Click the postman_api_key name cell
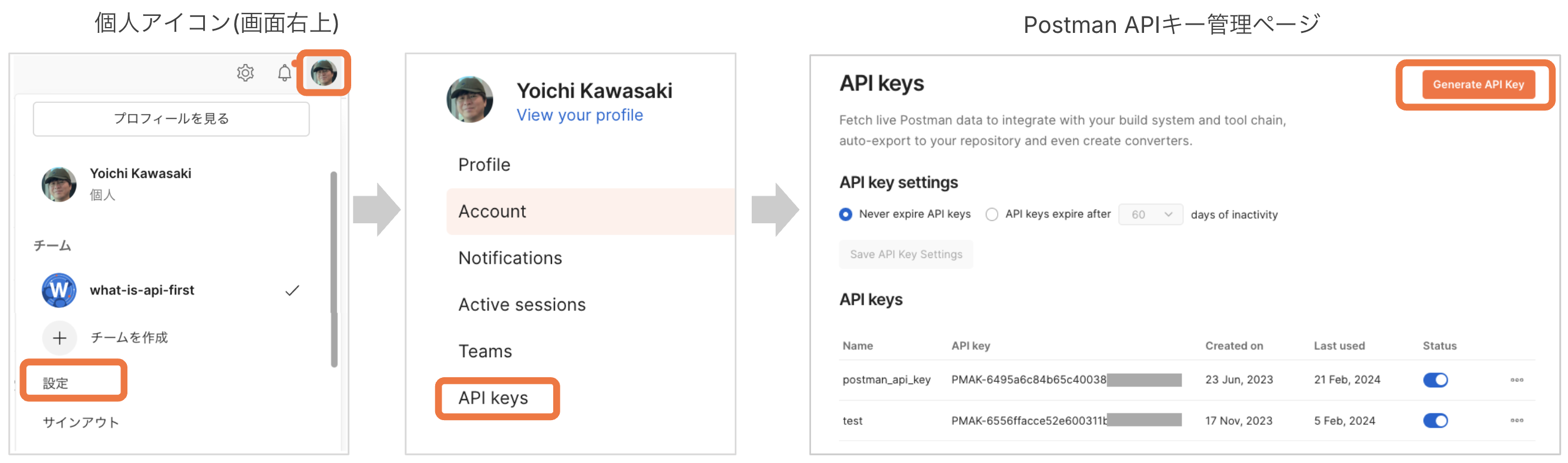Viewport: 1568px width, 463px height. coord(886,380)
